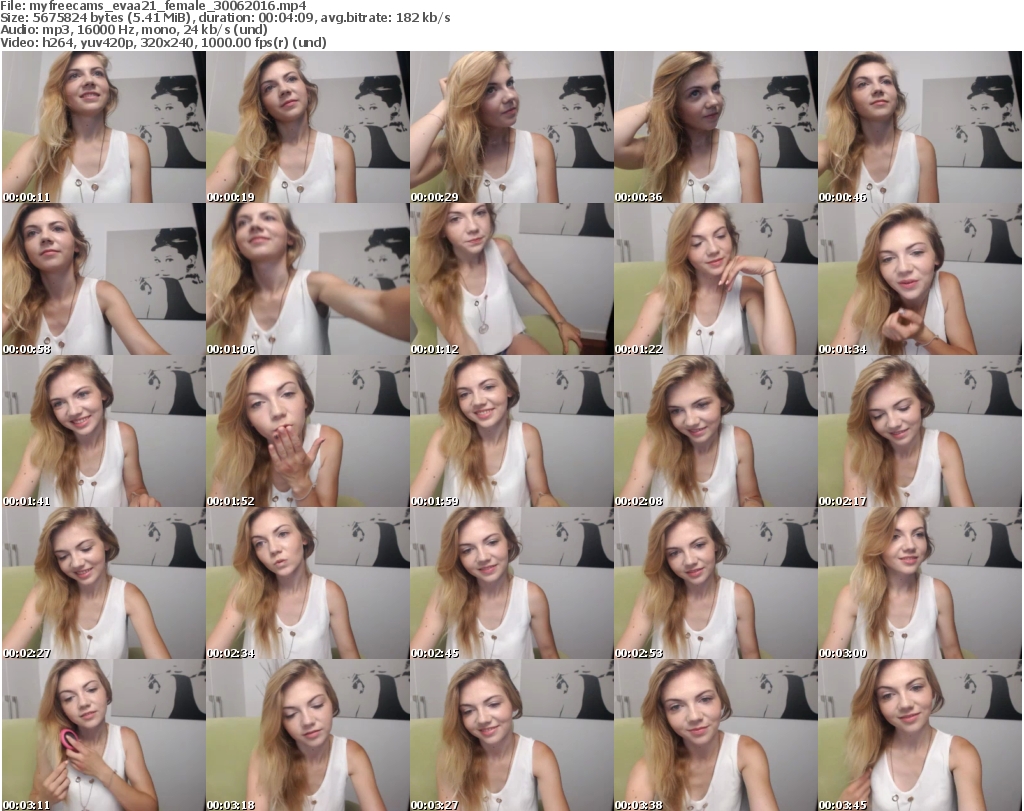Pick the frame stamped 00:00:58
The height and width of the screenshot is (811, 1024).
(103, 280)
